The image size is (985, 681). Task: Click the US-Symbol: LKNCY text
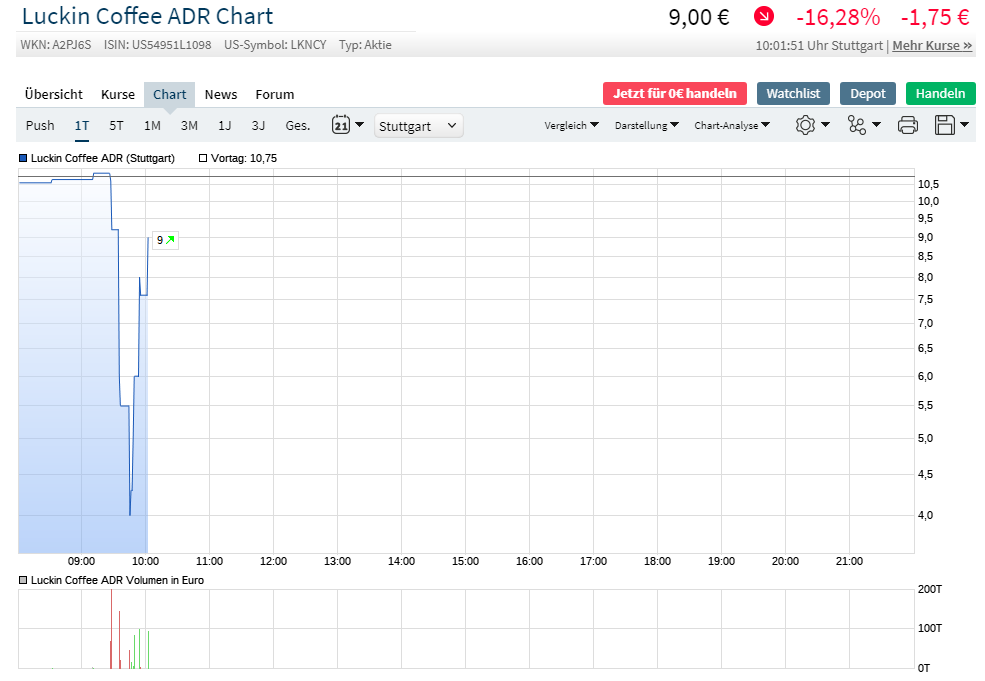click(x=275, y=45)
